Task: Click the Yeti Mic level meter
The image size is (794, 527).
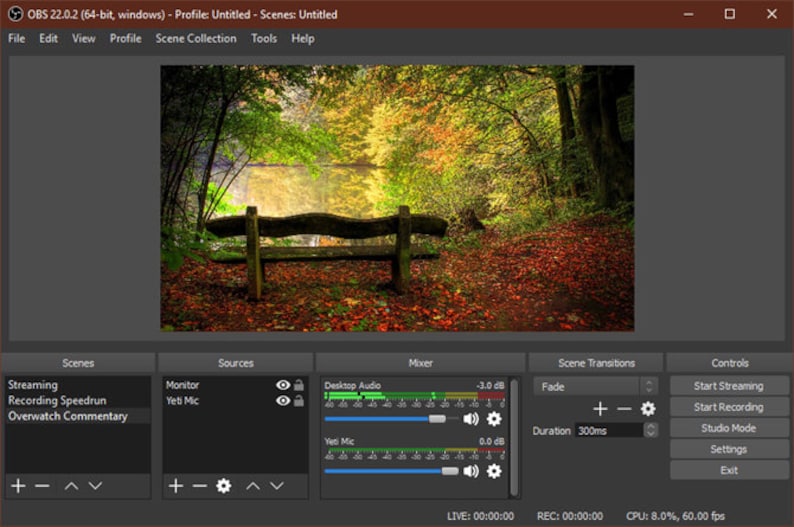Action: [415, 450]
